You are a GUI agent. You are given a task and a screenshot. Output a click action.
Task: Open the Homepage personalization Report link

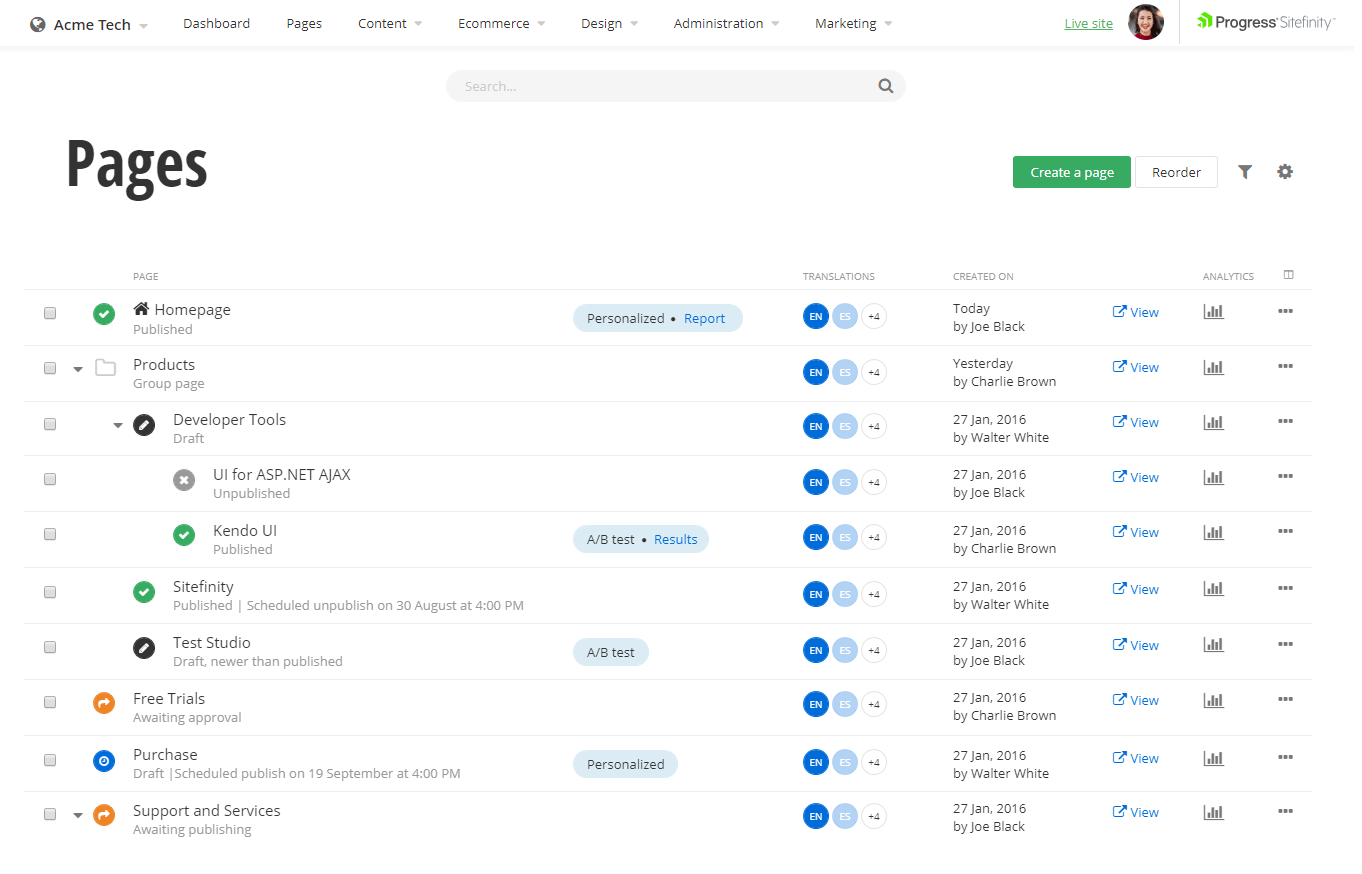(704, 318)
